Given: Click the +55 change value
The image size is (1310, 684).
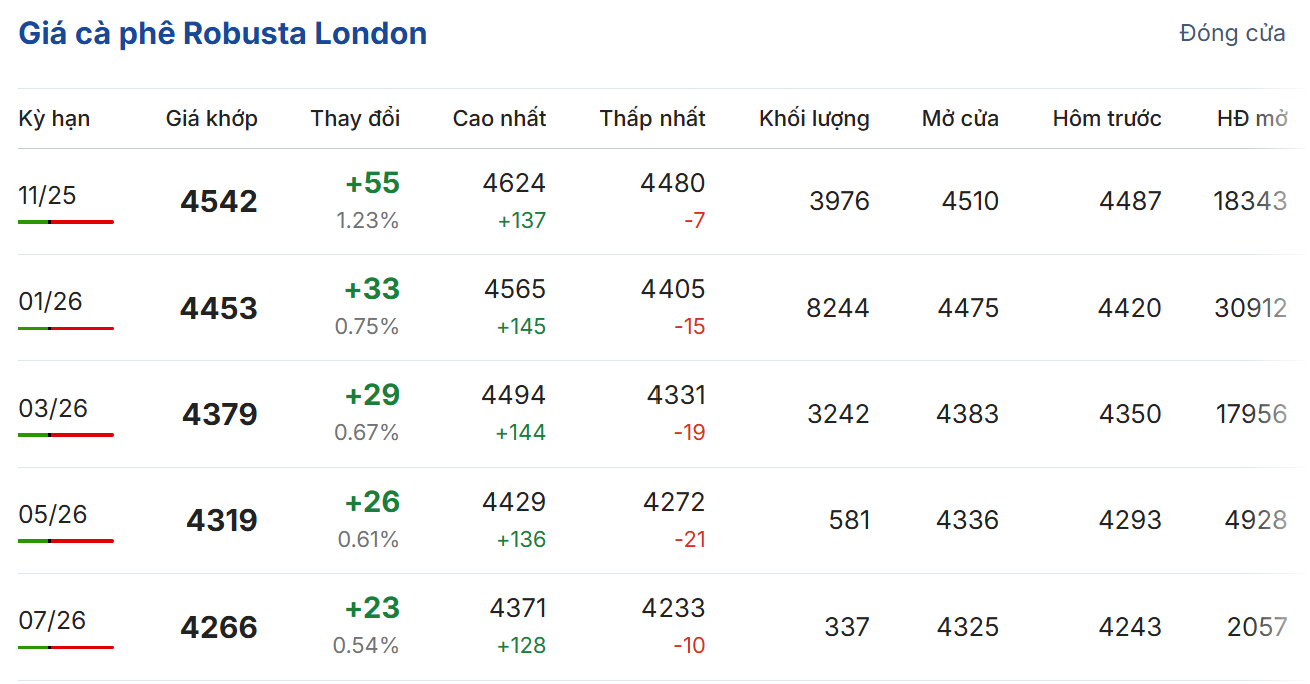Looking at the screenshot, I should [372, 184].
